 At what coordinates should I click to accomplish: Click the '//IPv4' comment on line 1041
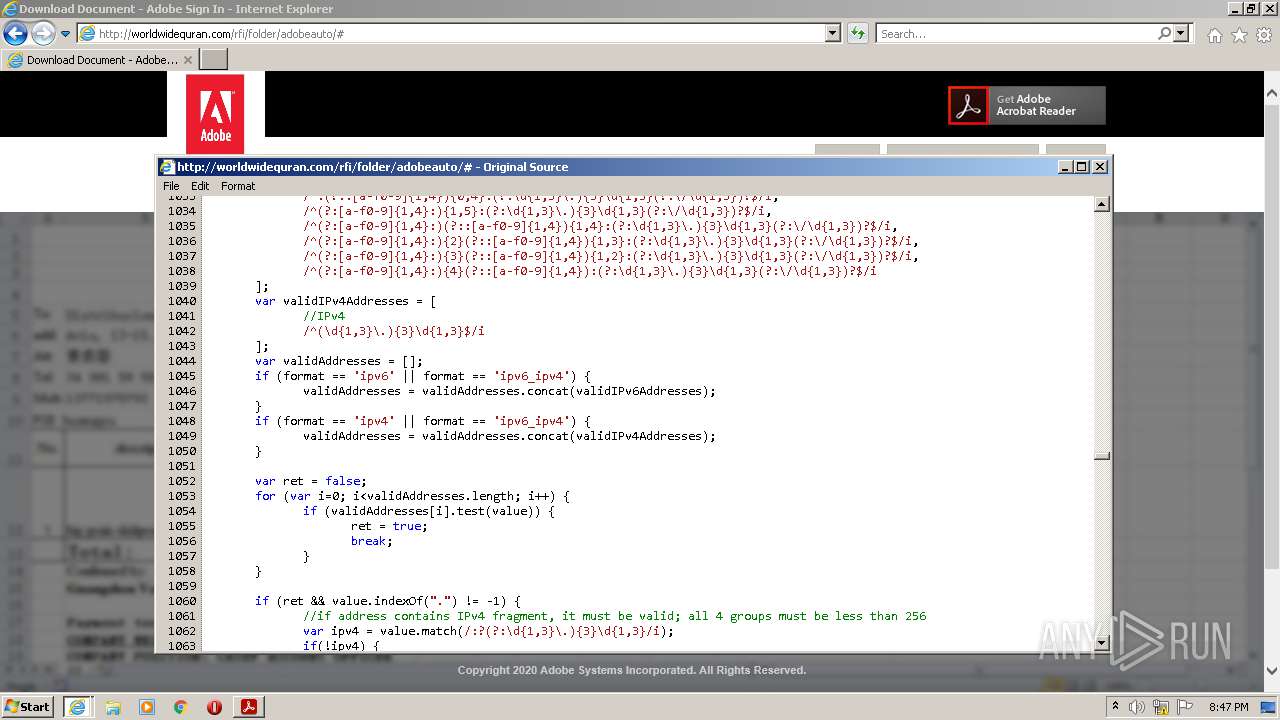coord(324,316)
